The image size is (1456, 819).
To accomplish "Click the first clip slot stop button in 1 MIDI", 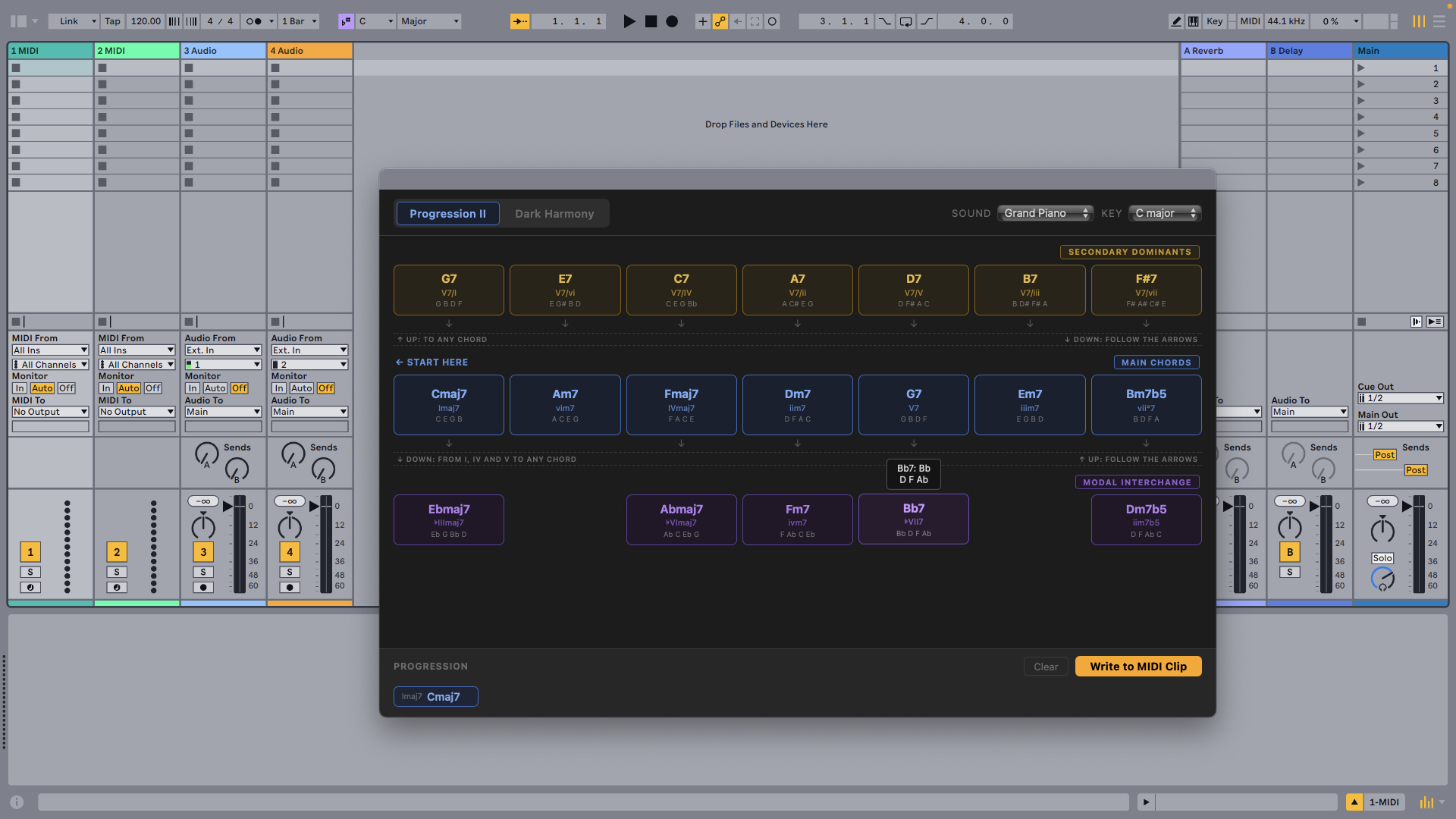I will click(x=16, y=67).
